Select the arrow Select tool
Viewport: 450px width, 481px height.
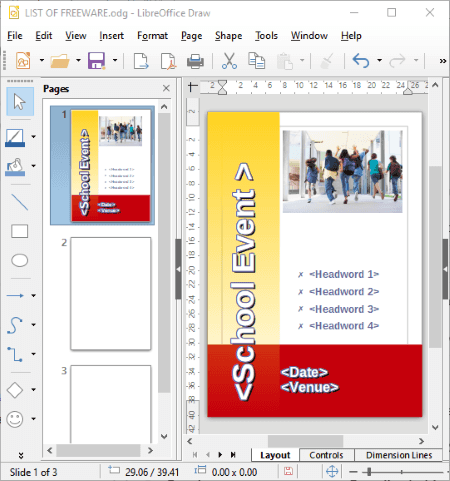coord(20,101)
